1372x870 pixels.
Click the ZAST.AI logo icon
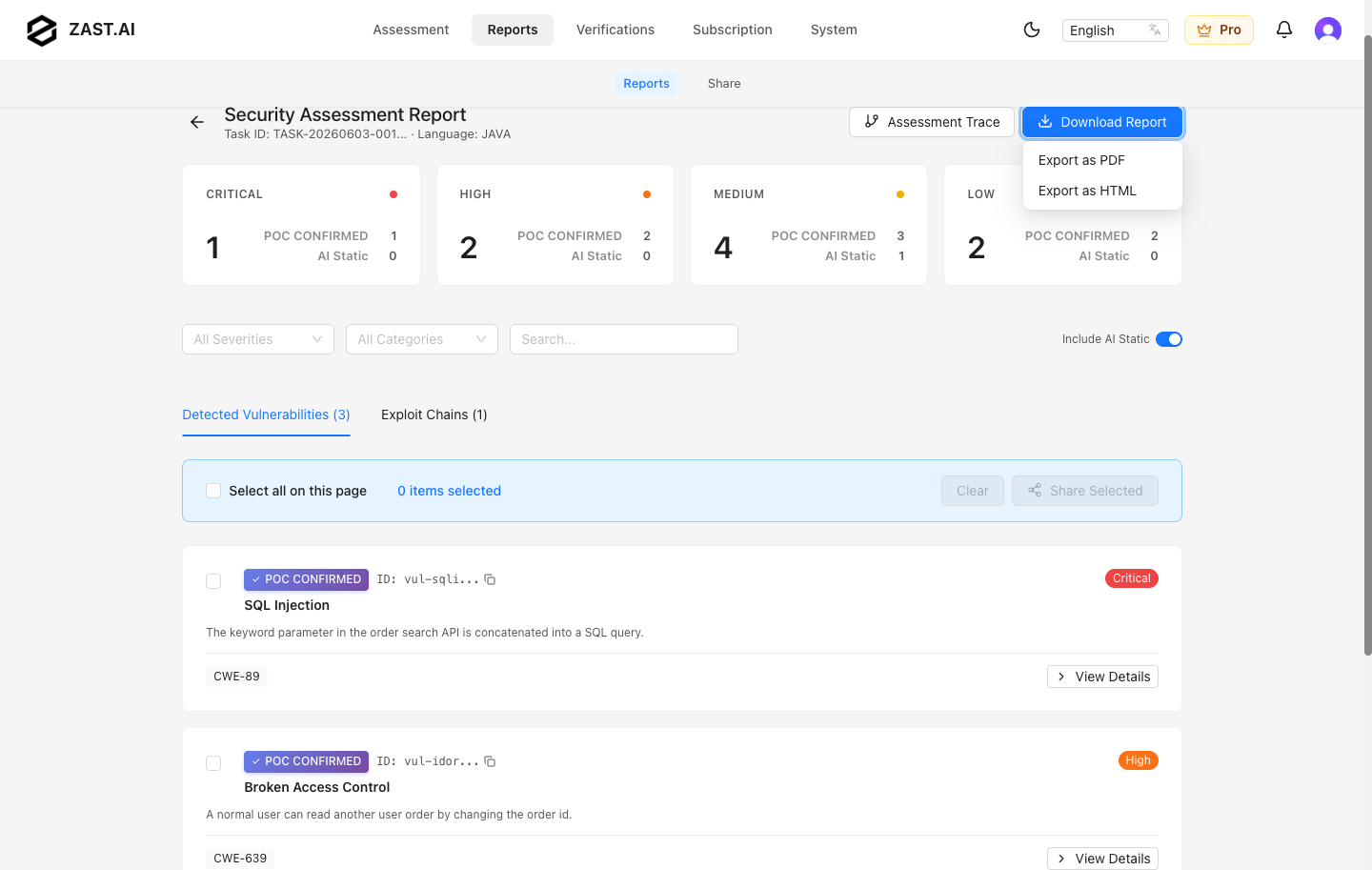pos(42,30)
